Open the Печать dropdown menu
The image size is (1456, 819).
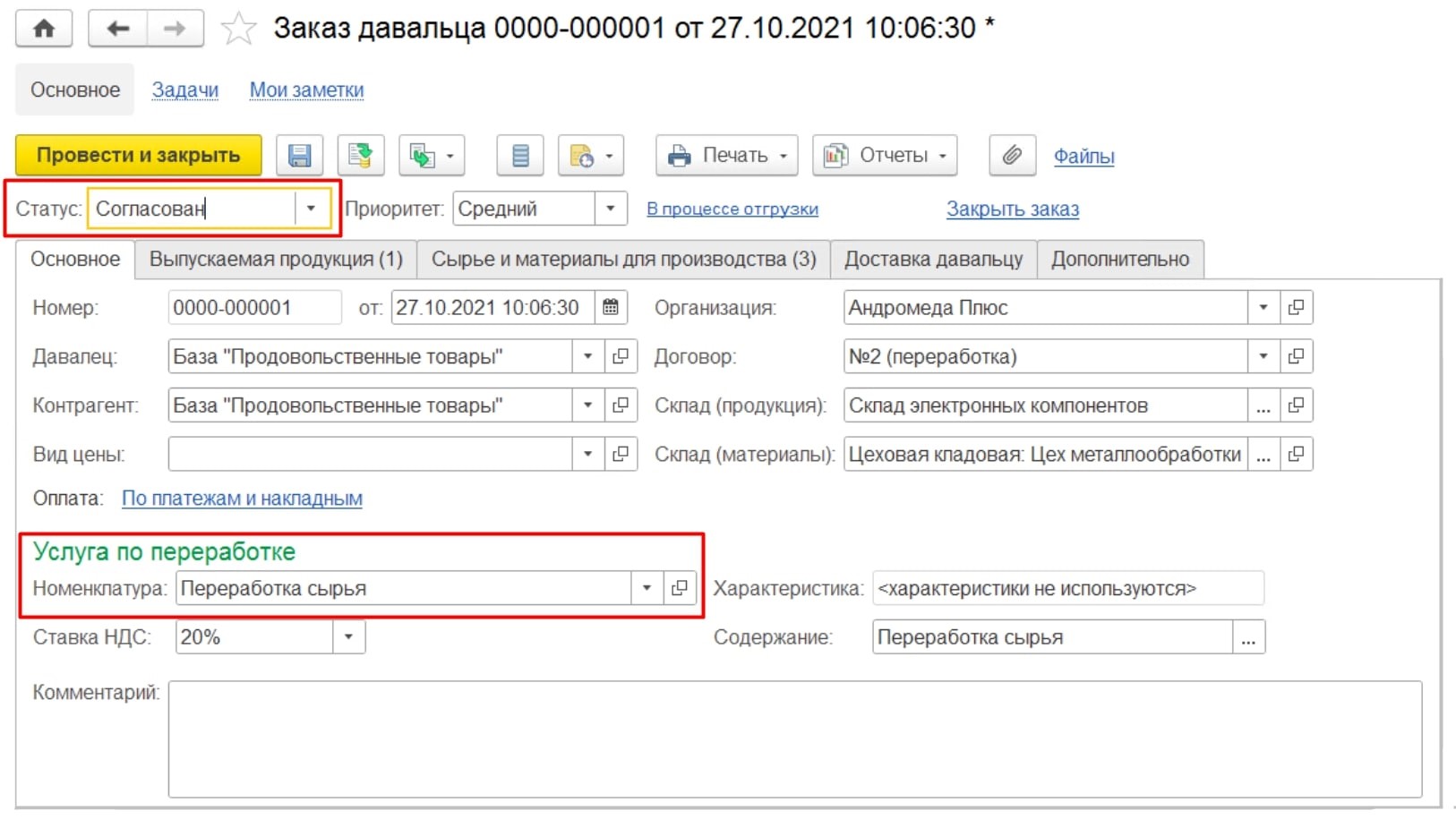727,156
